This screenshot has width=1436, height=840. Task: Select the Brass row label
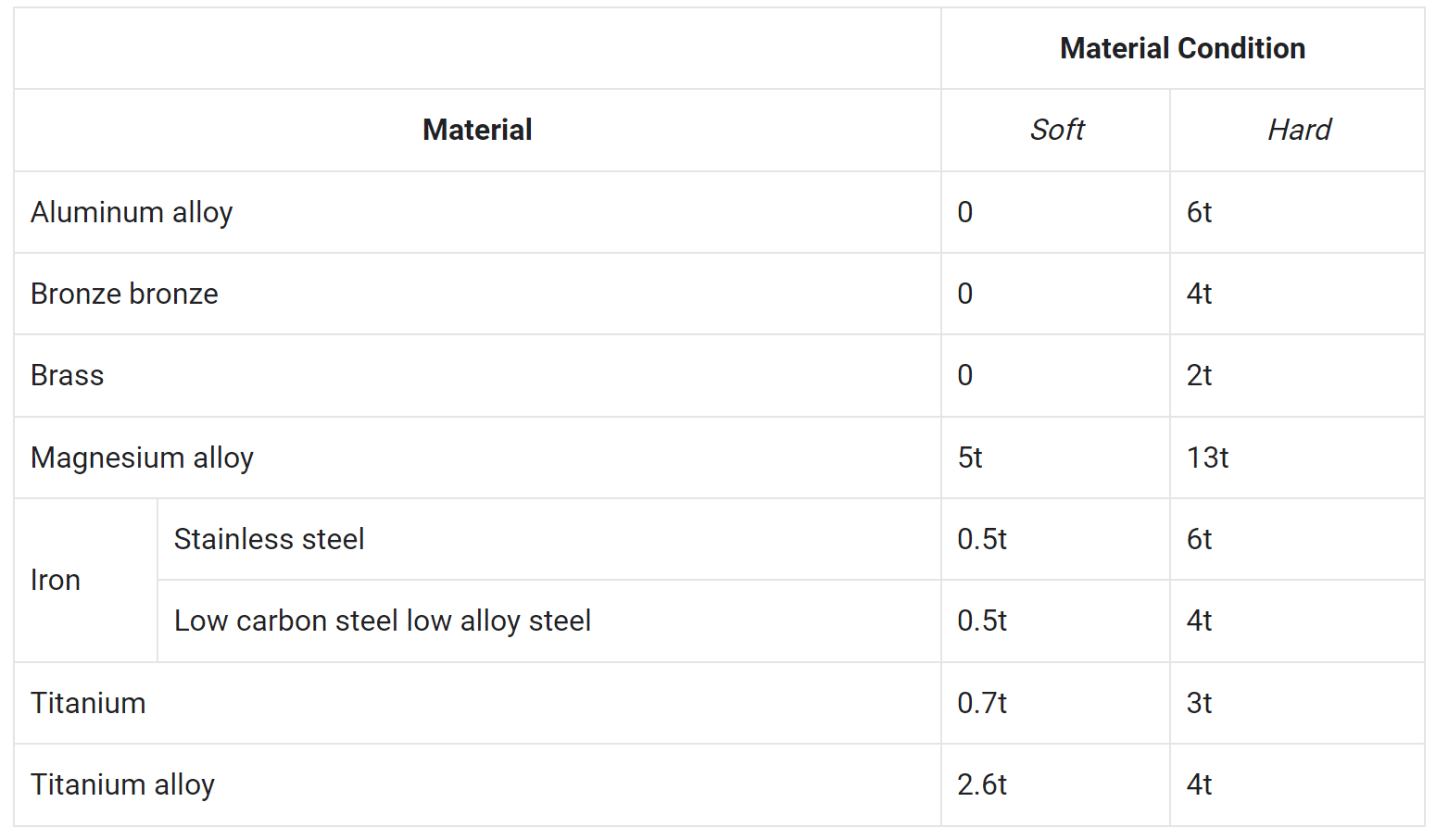pyautogui.click(x=67, y=375)
